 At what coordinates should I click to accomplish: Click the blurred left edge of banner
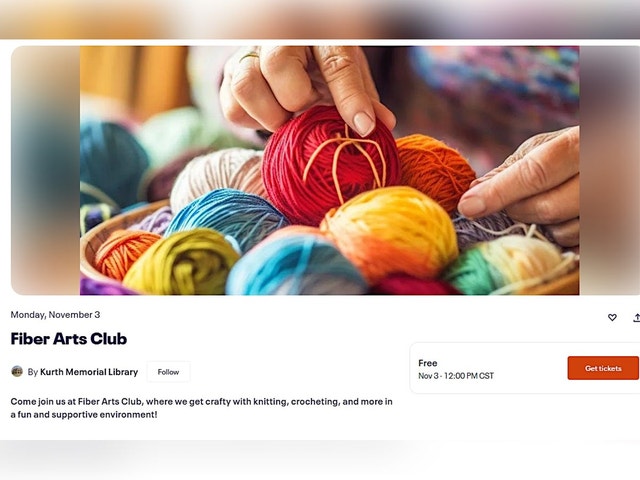pos(45,170)
